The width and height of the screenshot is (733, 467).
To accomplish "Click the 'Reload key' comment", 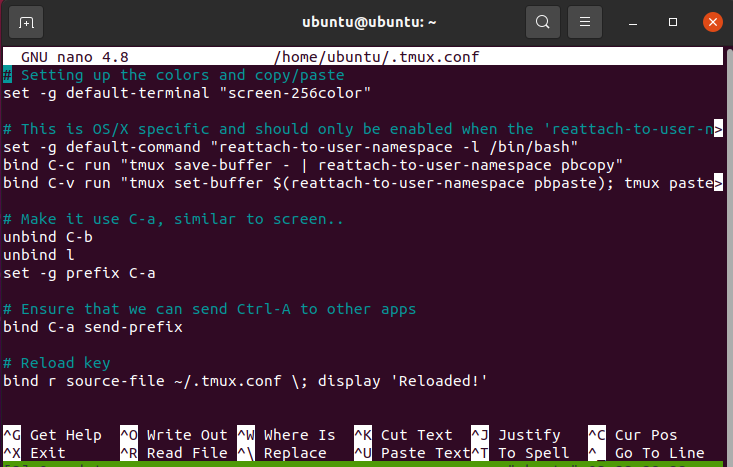I will 57,363.
